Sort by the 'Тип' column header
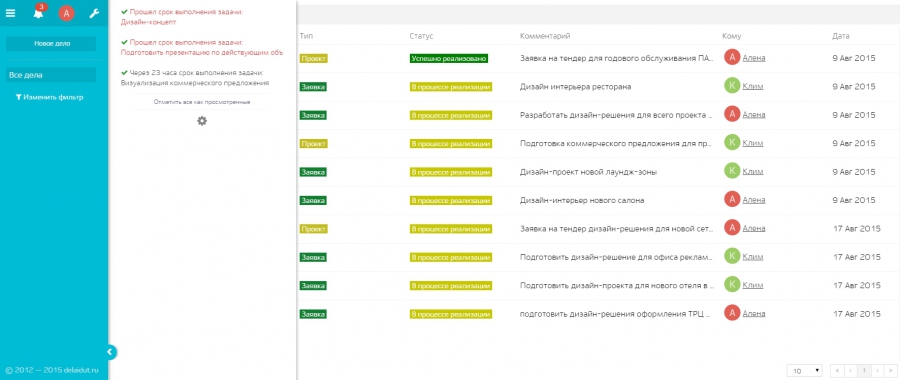 point(307,36)
